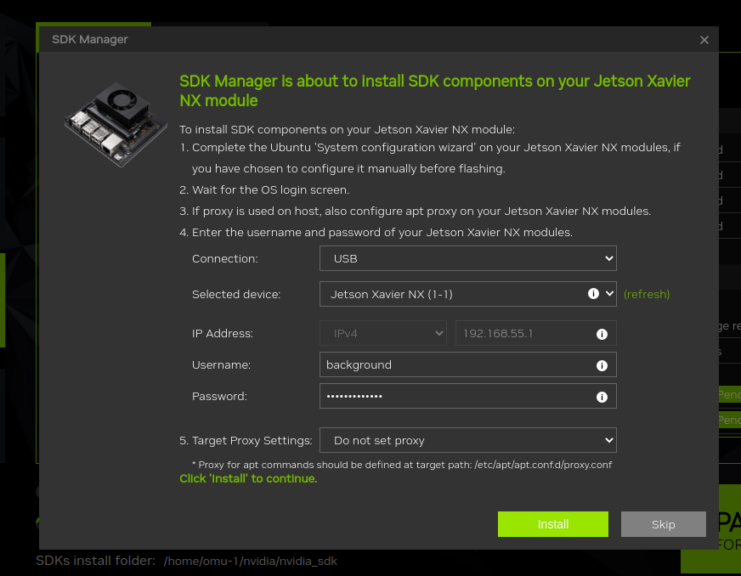Open the IPv4 address type dropdown
This screenshot has width=741, height=576.
383,333
